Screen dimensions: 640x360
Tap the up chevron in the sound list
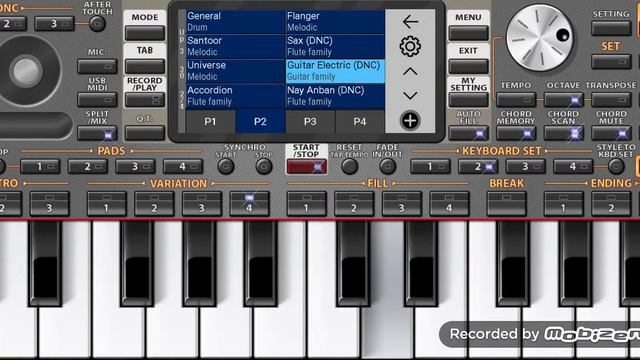pyautogui.click(x=410, y=72)
